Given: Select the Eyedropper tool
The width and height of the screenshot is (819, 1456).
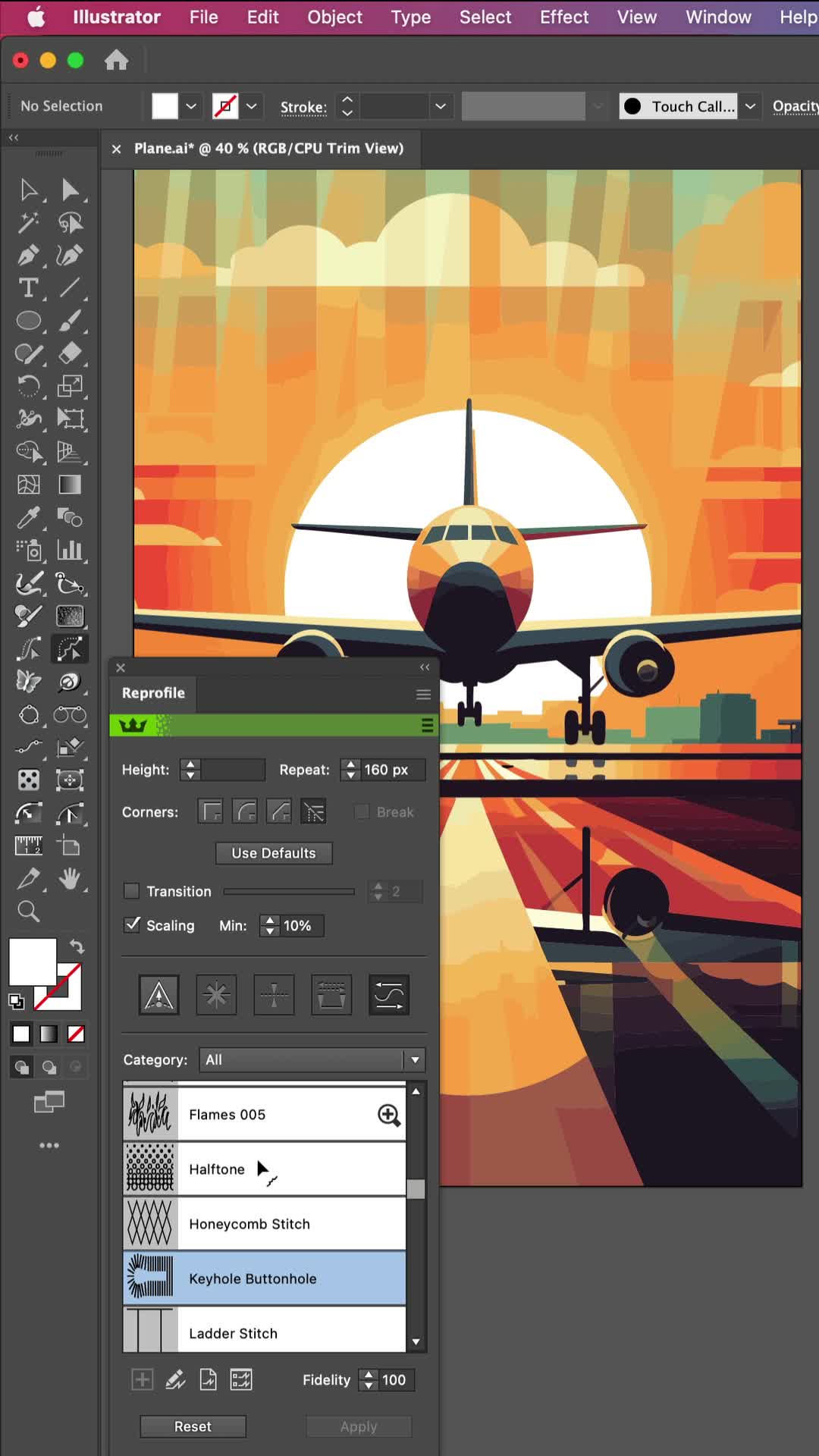Looking at the screenshot, I should (29, 518).
